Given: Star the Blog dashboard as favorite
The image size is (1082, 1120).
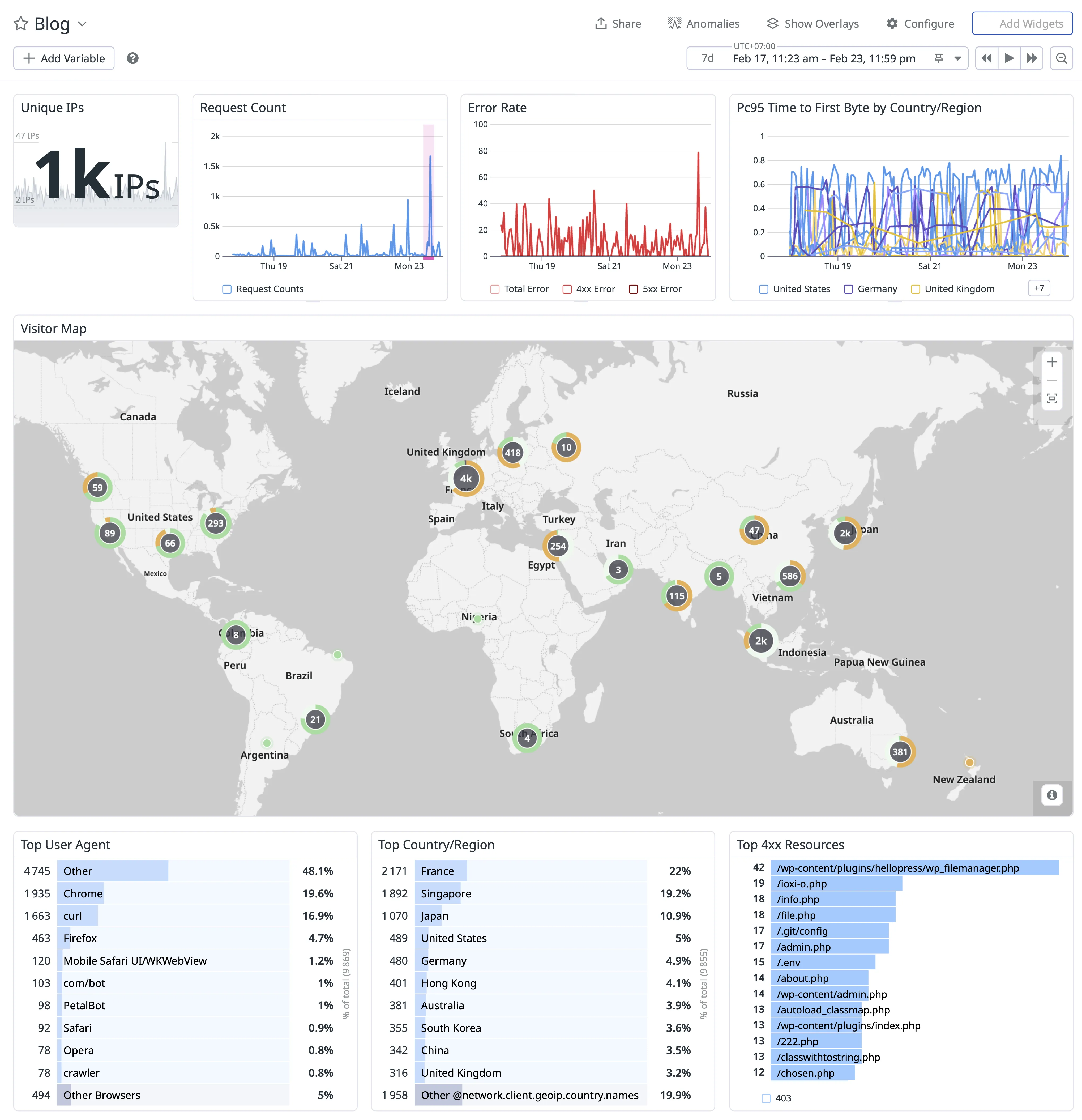Looking at the screenshot, I should coord(20,23).
